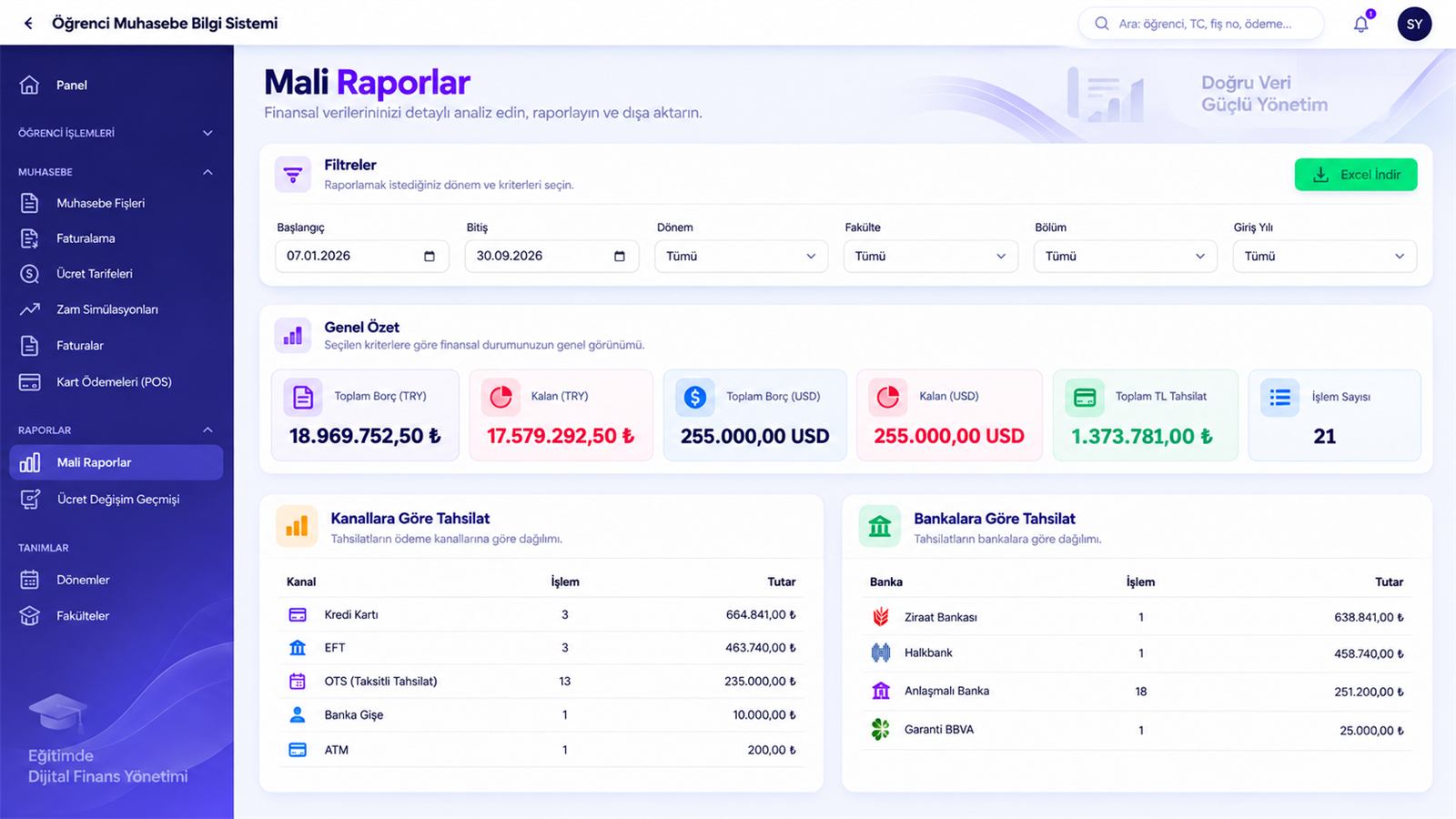This screenshot has width=1456, height=819.
Task: Click the back arrow icon
Action: tap(28, 24)
